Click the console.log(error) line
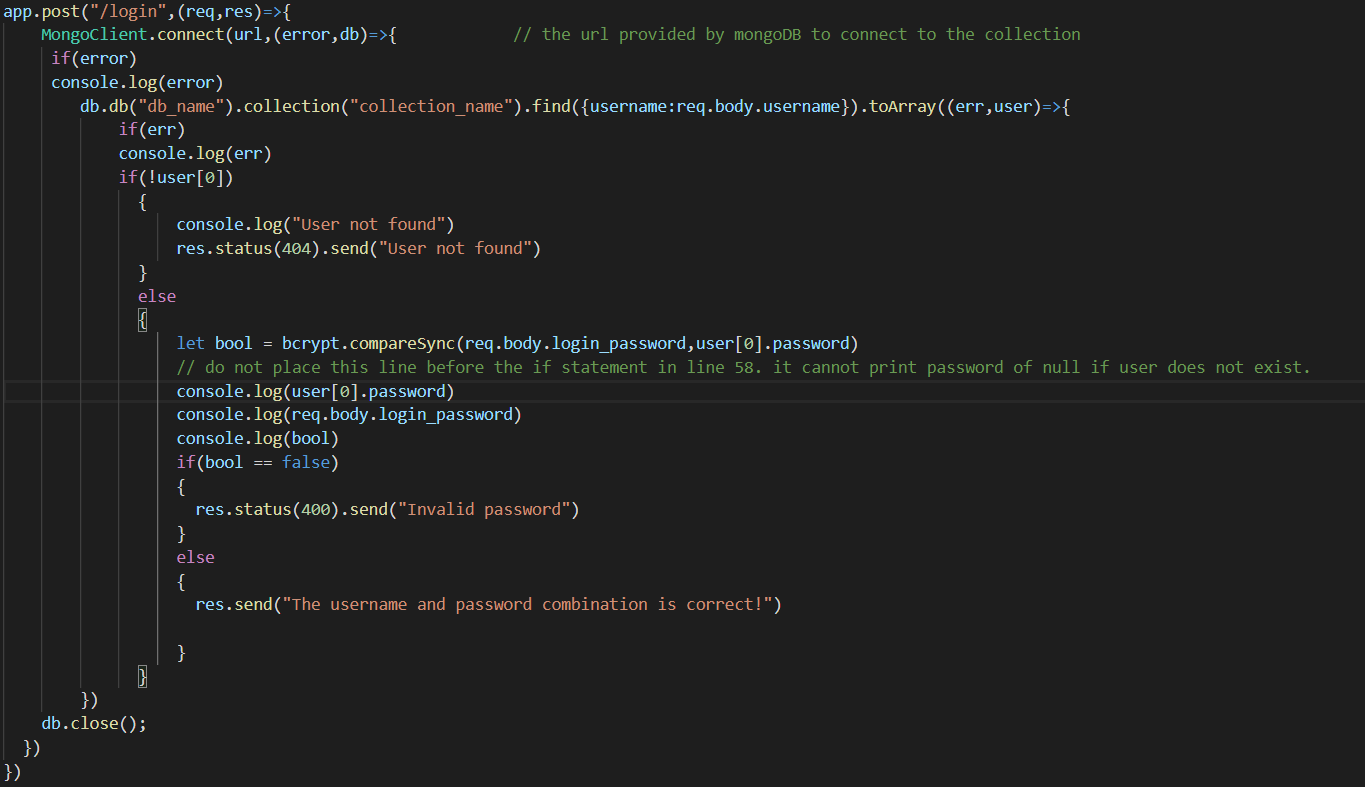 137,82
